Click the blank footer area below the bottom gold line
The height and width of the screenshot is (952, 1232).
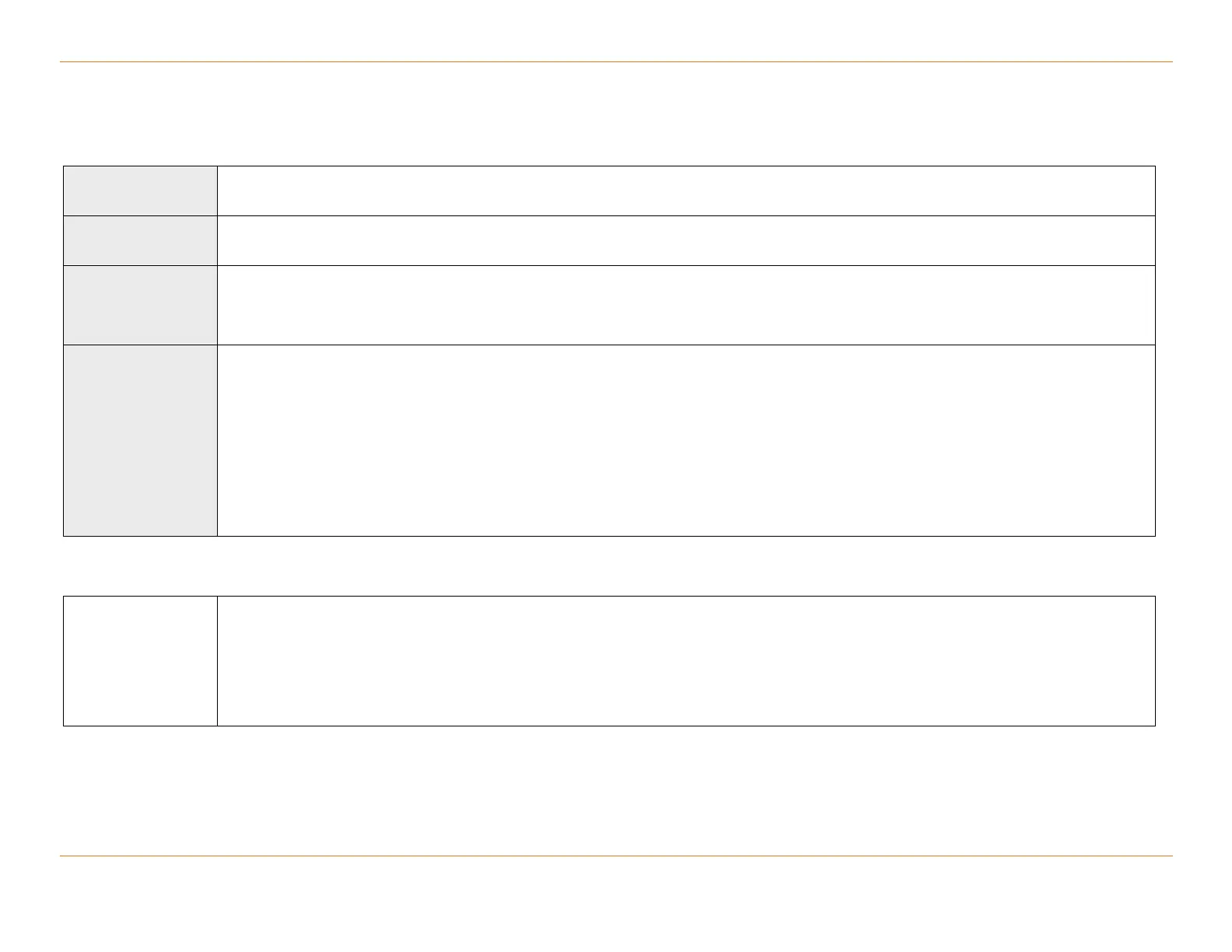click(x=616, y=904)
